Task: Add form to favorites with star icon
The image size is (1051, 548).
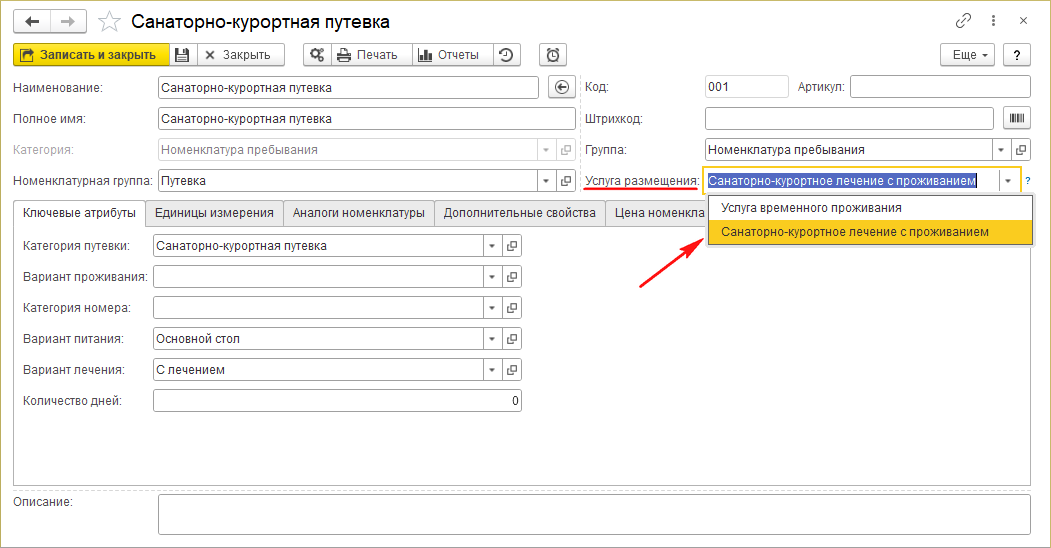Action: [x=112, y=21]
